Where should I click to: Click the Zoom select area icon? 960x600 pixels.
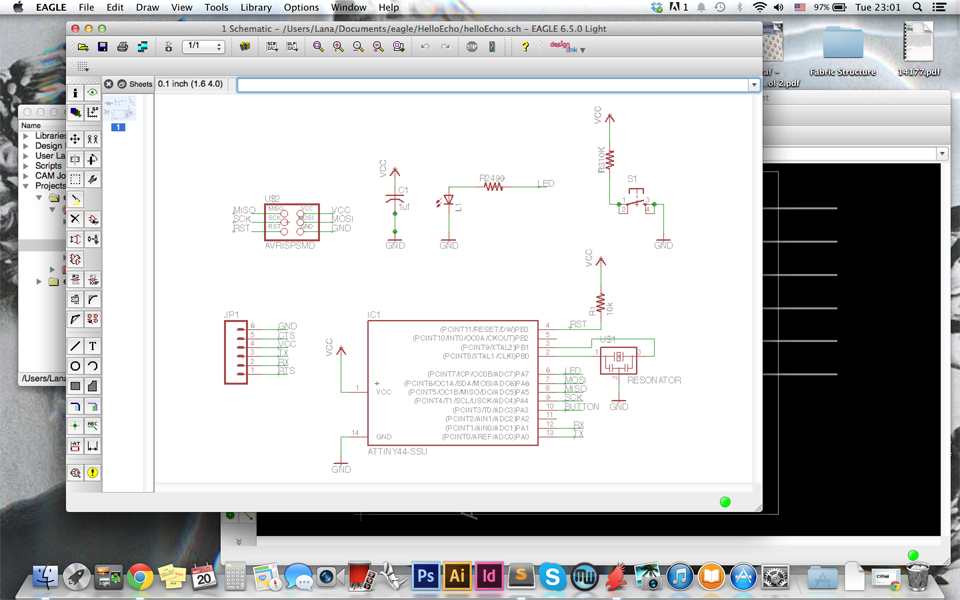[399, 47]
